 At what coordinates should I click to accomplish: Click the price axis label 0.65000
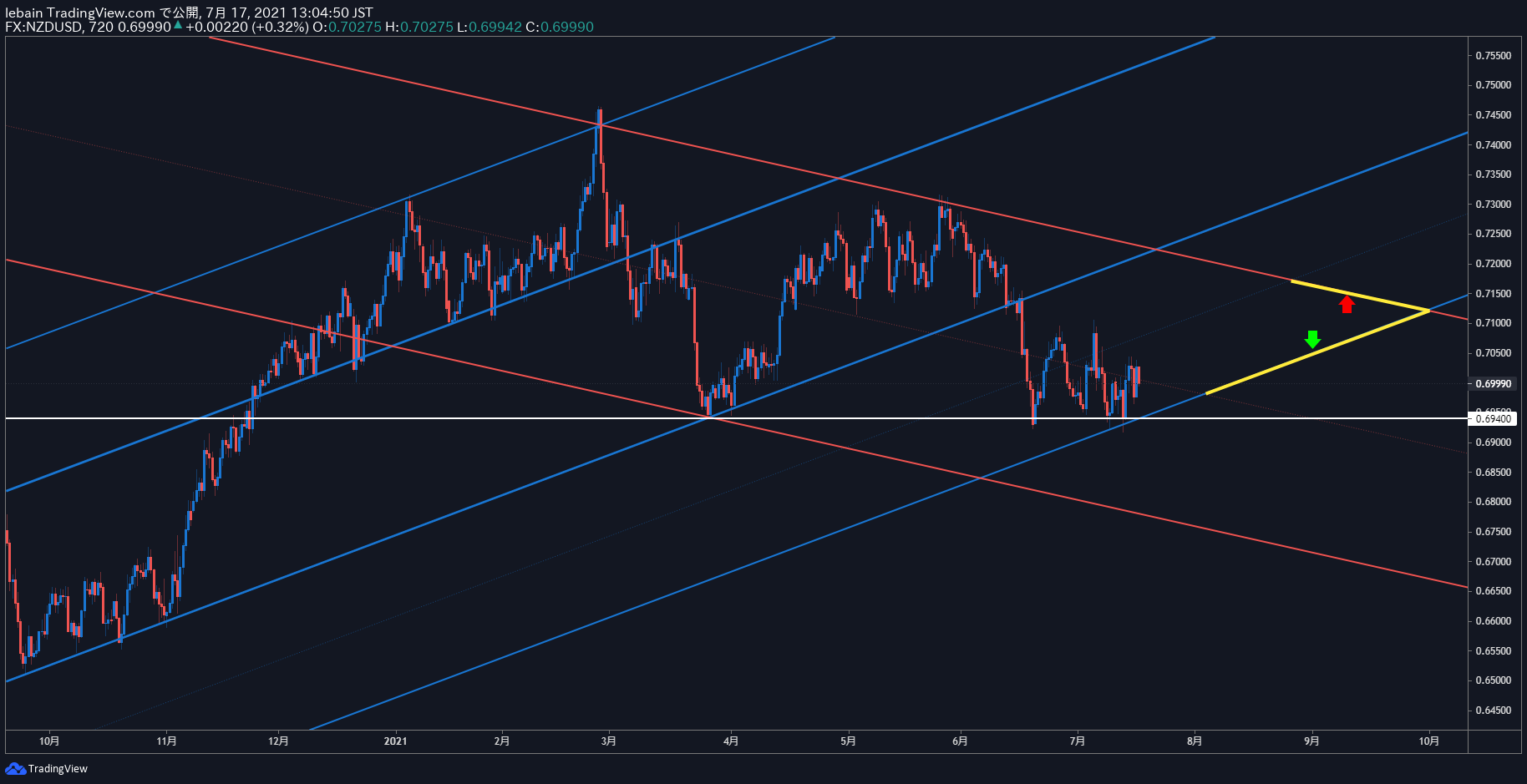pyautogui.click(x=1494, y=680)
